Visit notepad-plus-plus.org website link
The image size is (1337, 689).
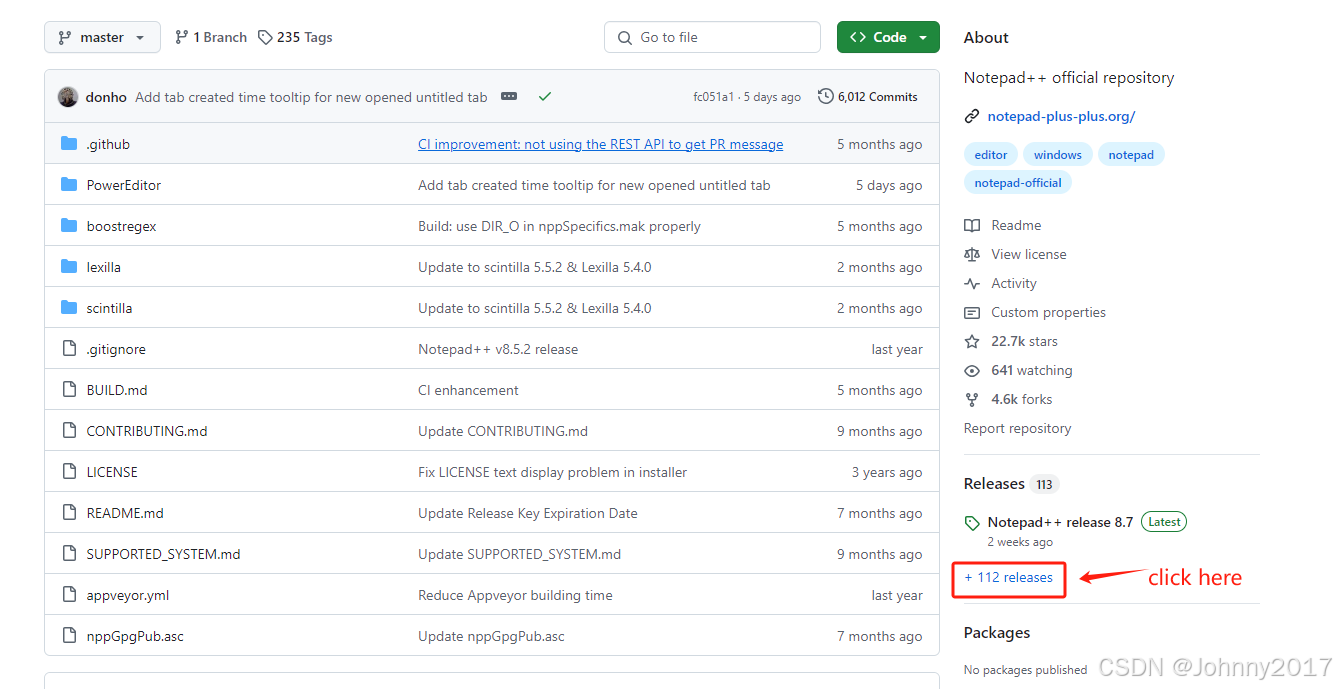click(1061, 116)
